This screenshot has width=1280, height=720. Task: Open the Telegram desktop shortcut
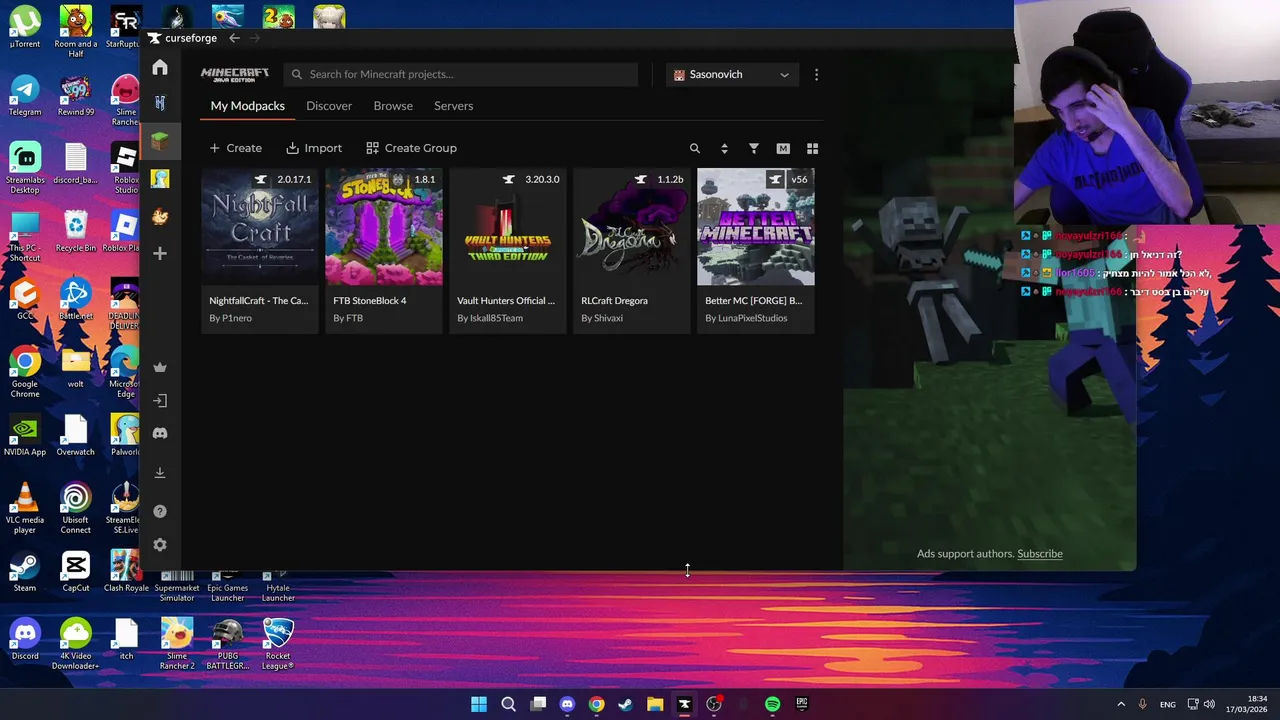pos(25,94)
